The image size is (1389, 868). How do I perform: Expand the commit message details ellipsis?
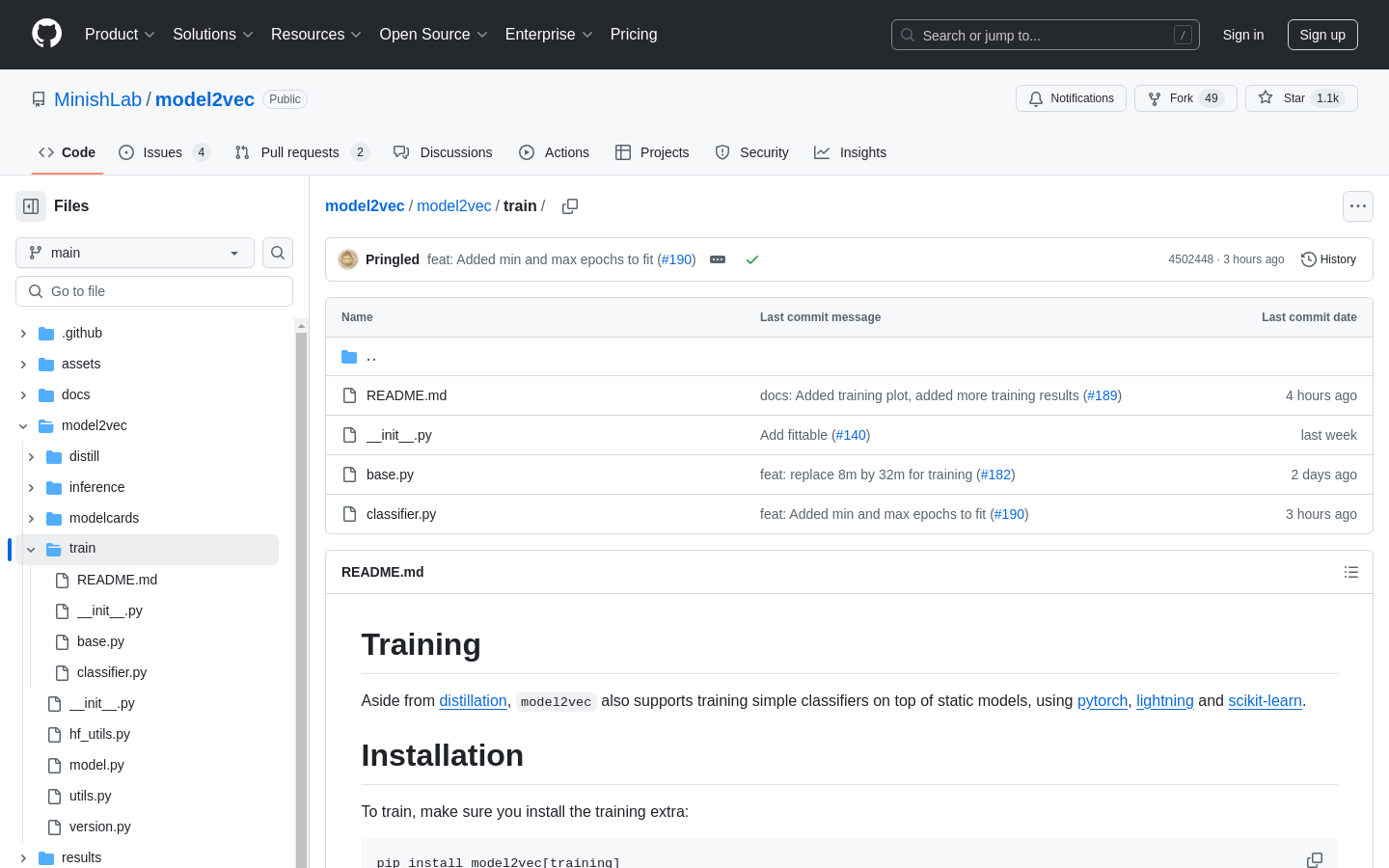(x=718, y=259)
